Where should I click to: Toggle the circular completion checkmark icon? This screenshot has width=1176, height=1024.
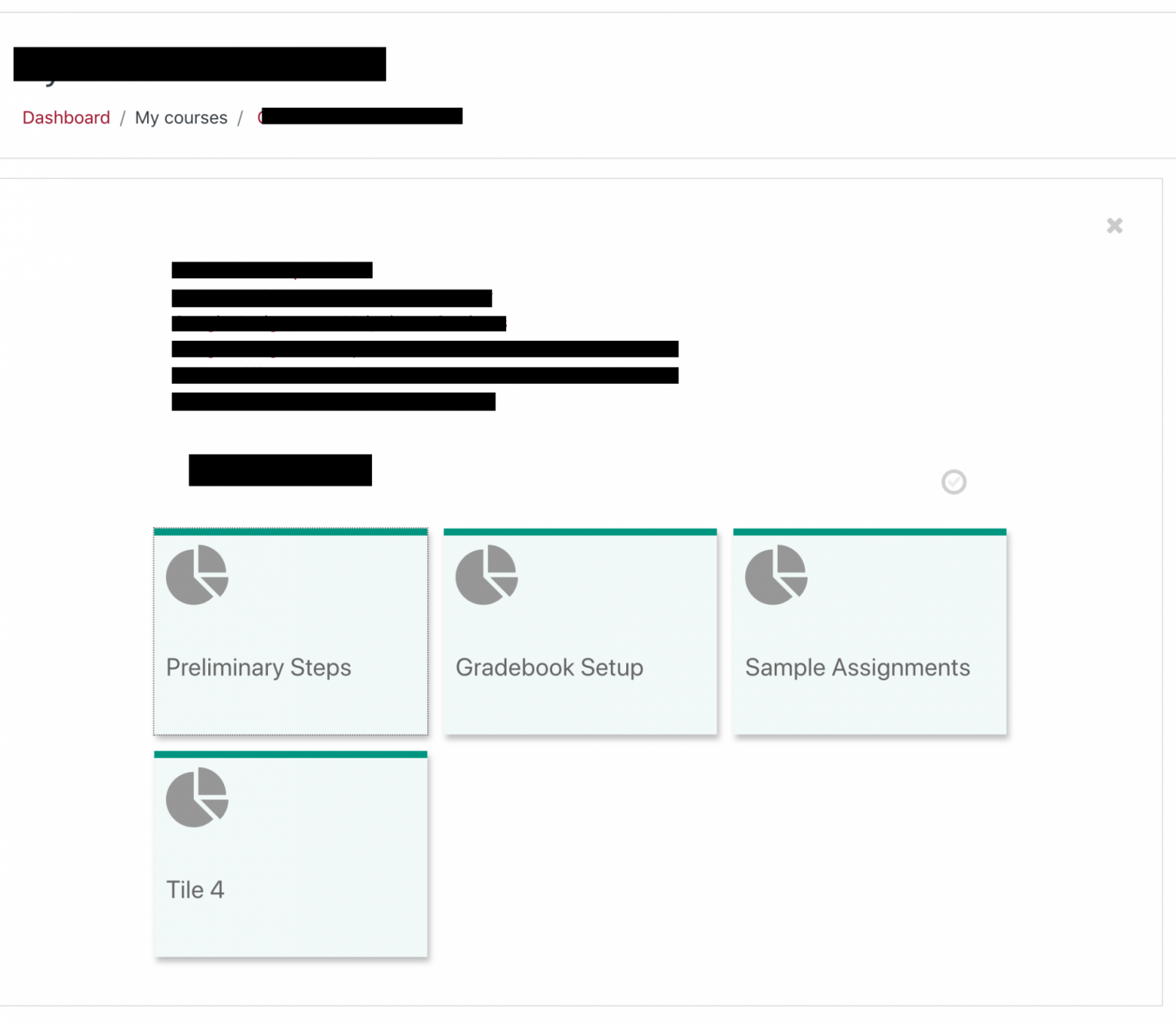953,482
